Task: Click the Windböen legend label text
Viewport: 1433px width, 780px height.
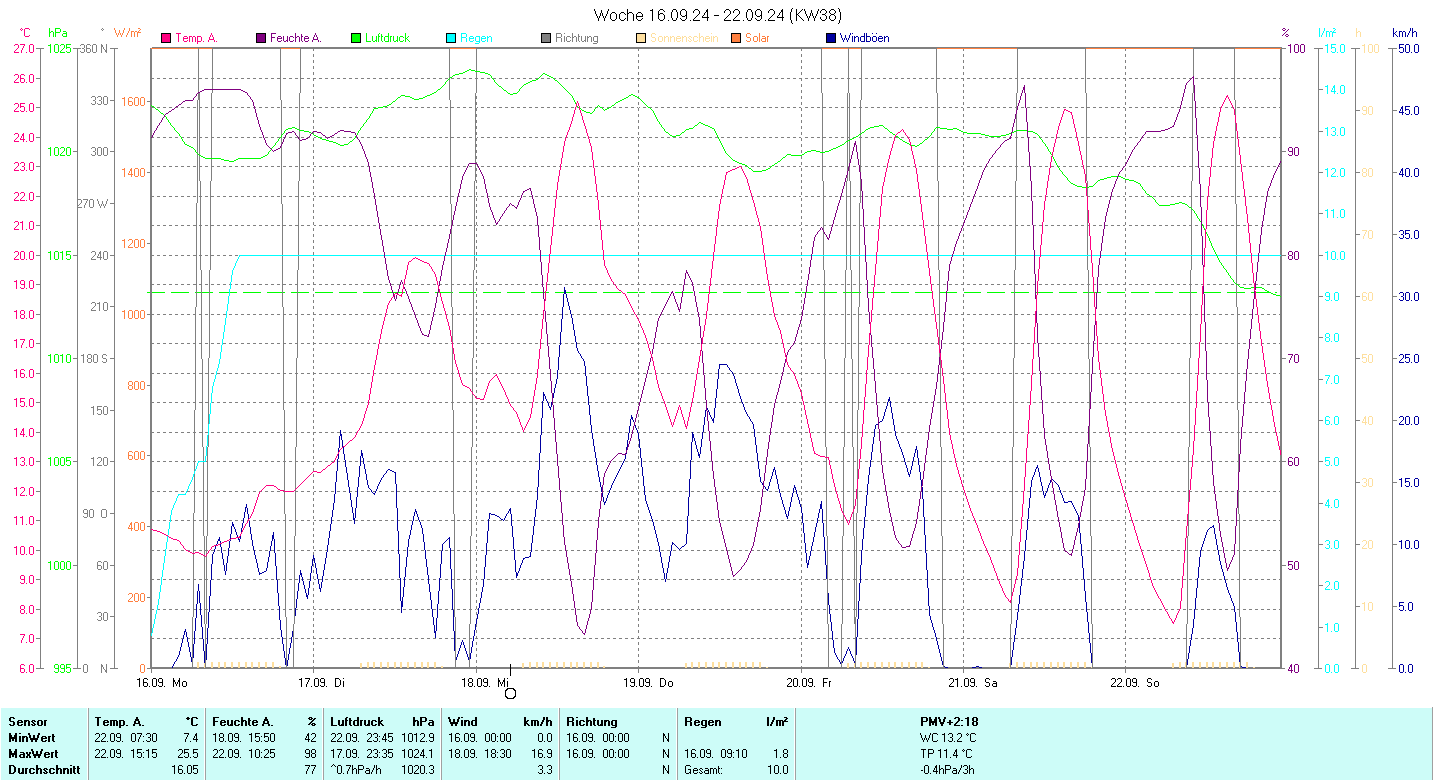Action: tap(864, 38)
